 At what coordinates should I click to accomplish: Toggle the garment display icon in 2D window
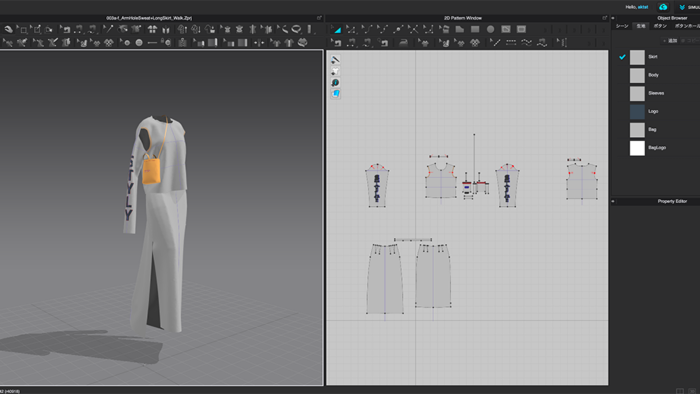(336, 71)
